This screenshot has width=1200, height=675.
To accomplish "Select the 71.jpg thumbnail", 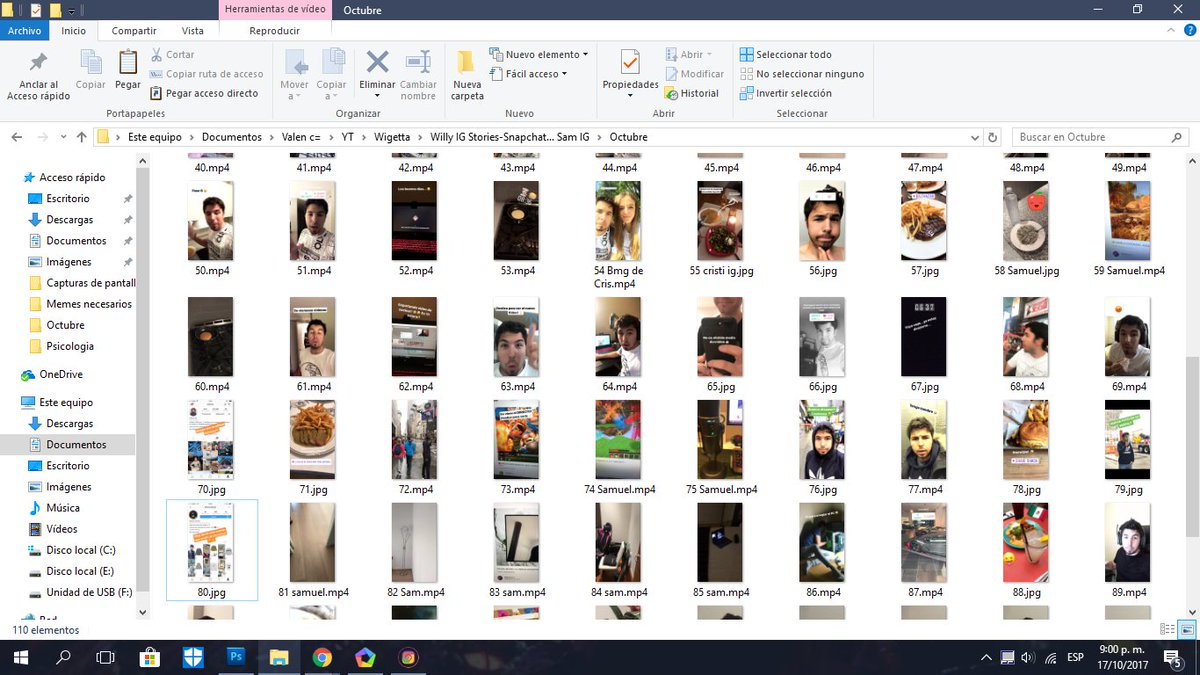I will (x=312, y=440).
